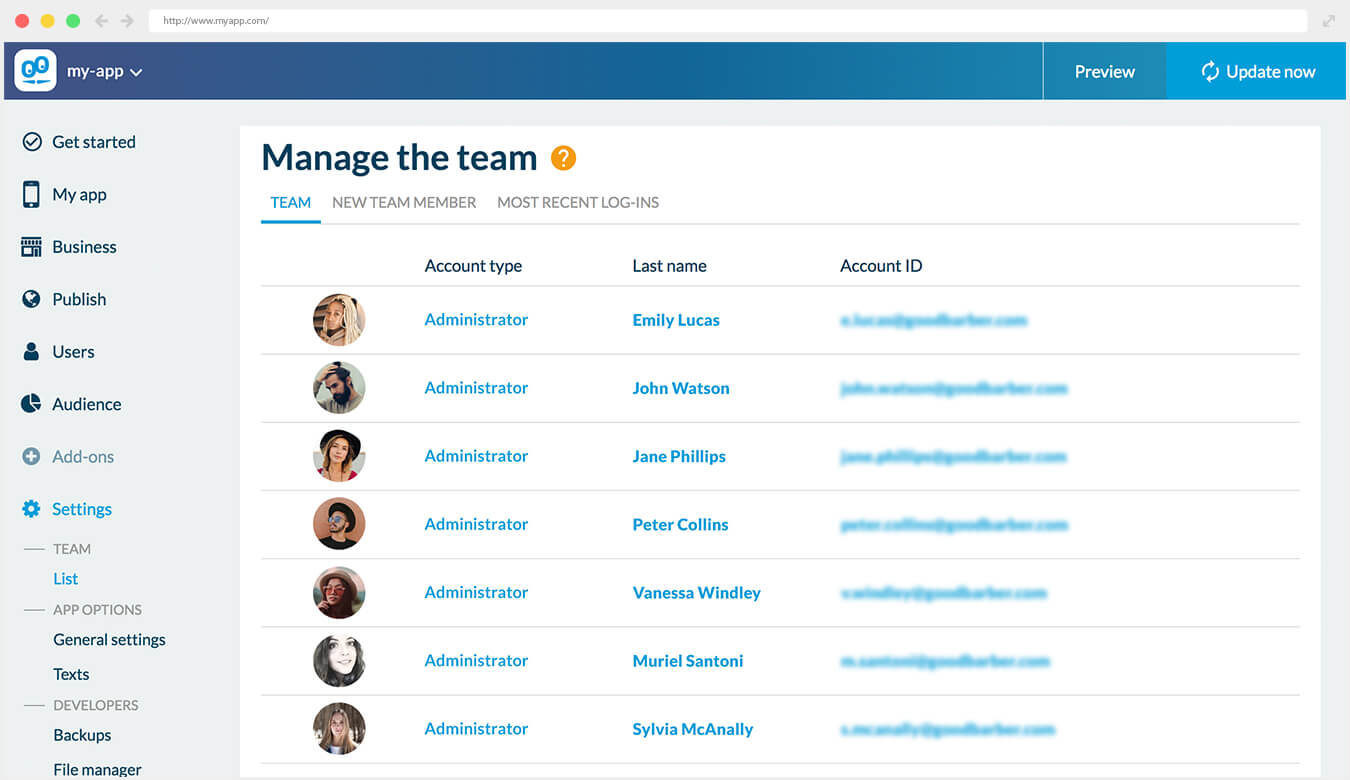The width and height of the screenshot is (1350, 780).
Task: Open File manager under Developers
Action: (97, 769)
